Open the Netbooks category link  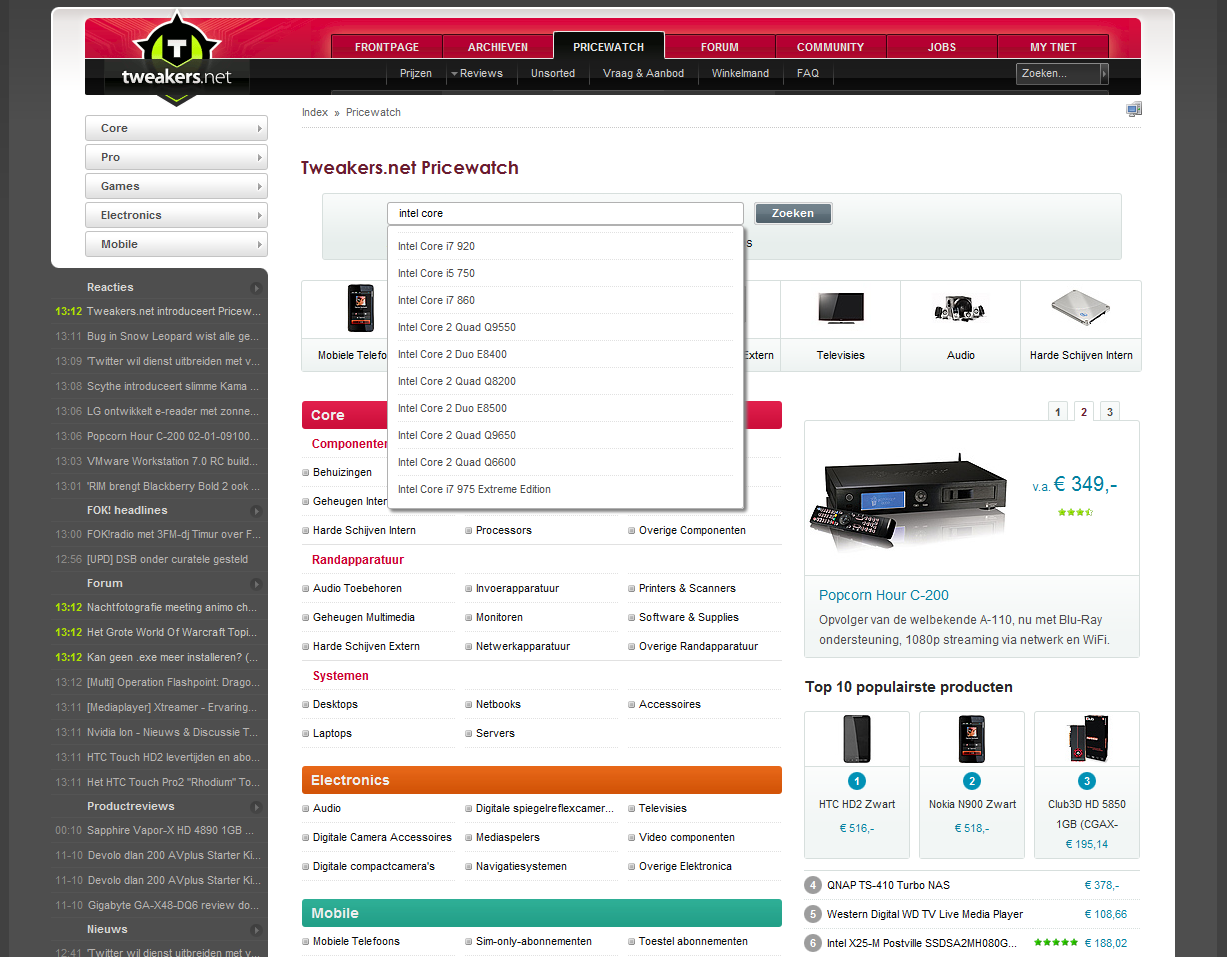click(x=498, y=704)
